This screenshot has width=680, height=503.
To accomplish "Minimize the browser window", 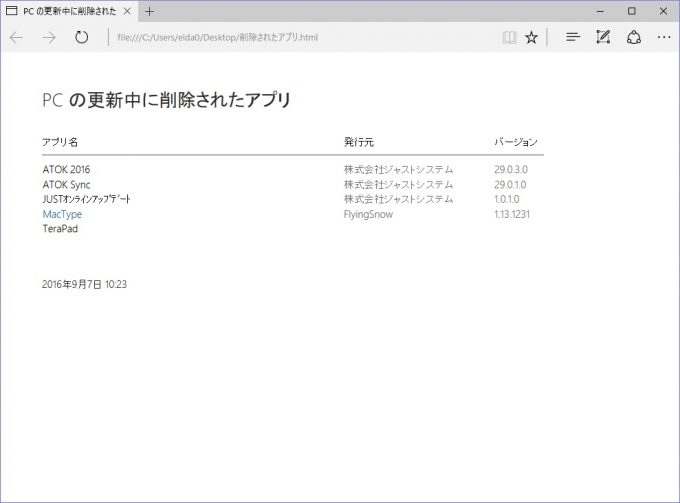I will [601, 11].
